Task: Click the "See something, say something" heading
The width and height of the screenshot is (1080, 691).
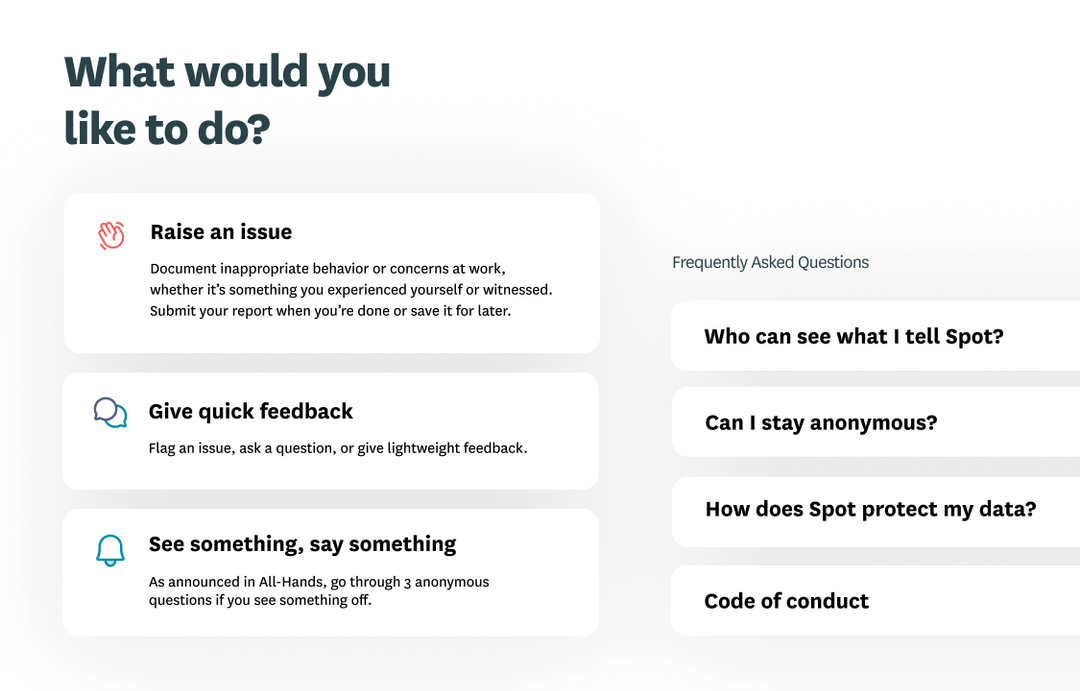Action: click(302, 543)
